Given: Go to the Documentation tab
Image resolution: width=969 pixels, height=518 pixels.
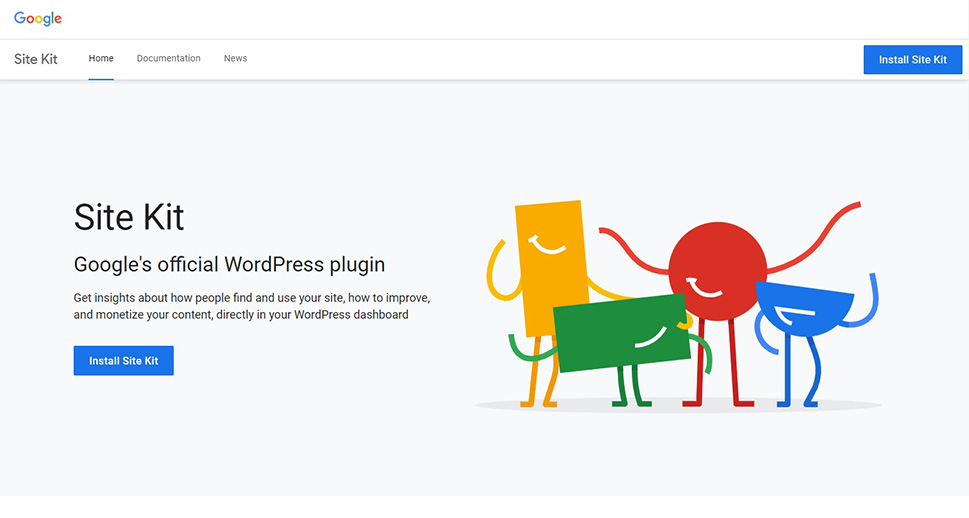Looking at the screenshot, I should (x=169, y=58).
